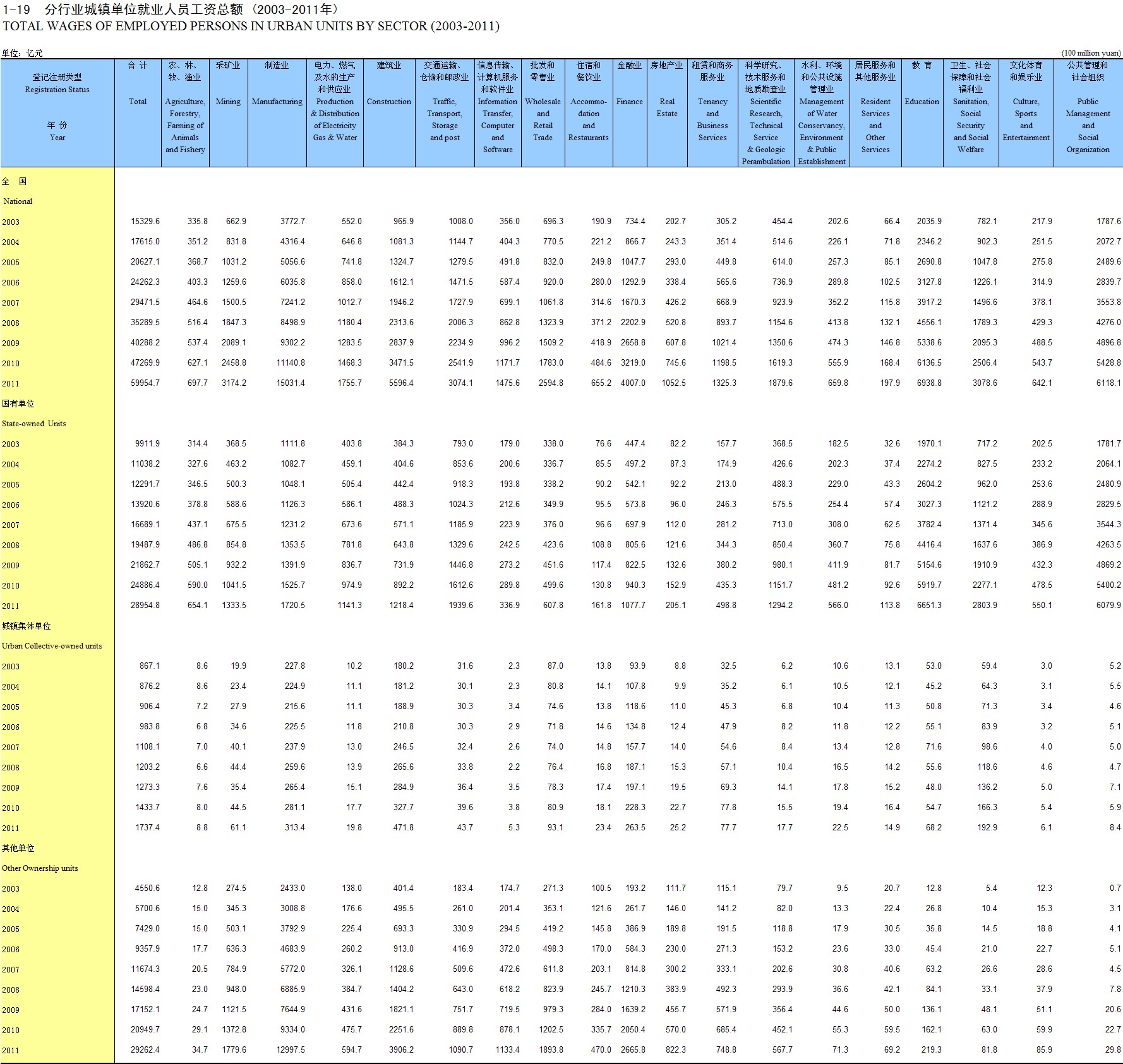Select National 2011 total value 59954.7
This screenshot has width=1123, height=1064.
(x=145, y=383)
